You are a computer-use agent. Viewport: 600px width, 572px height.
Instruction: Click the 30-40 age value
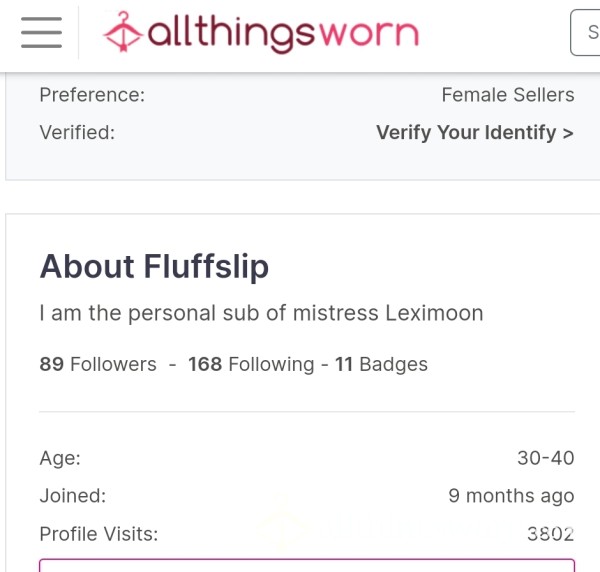(546, 458)
